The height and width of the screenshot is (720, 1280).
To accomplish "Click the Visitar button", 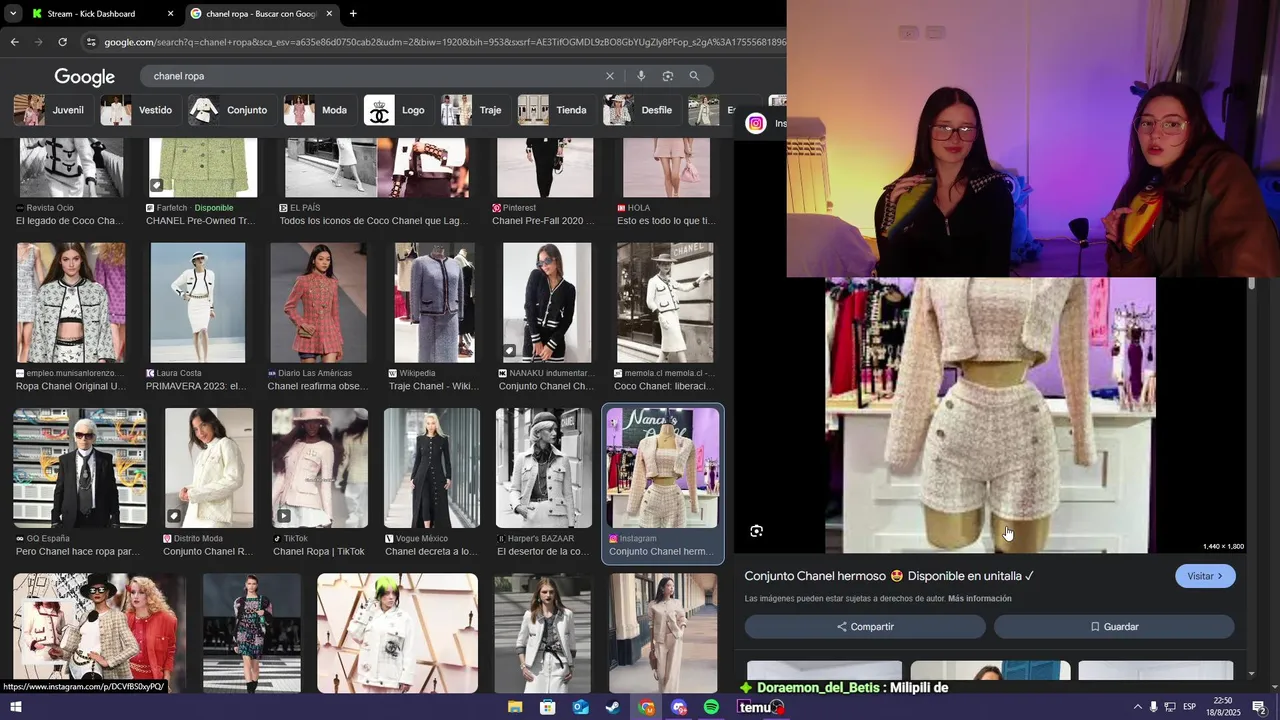I will tap(1205, 576).
